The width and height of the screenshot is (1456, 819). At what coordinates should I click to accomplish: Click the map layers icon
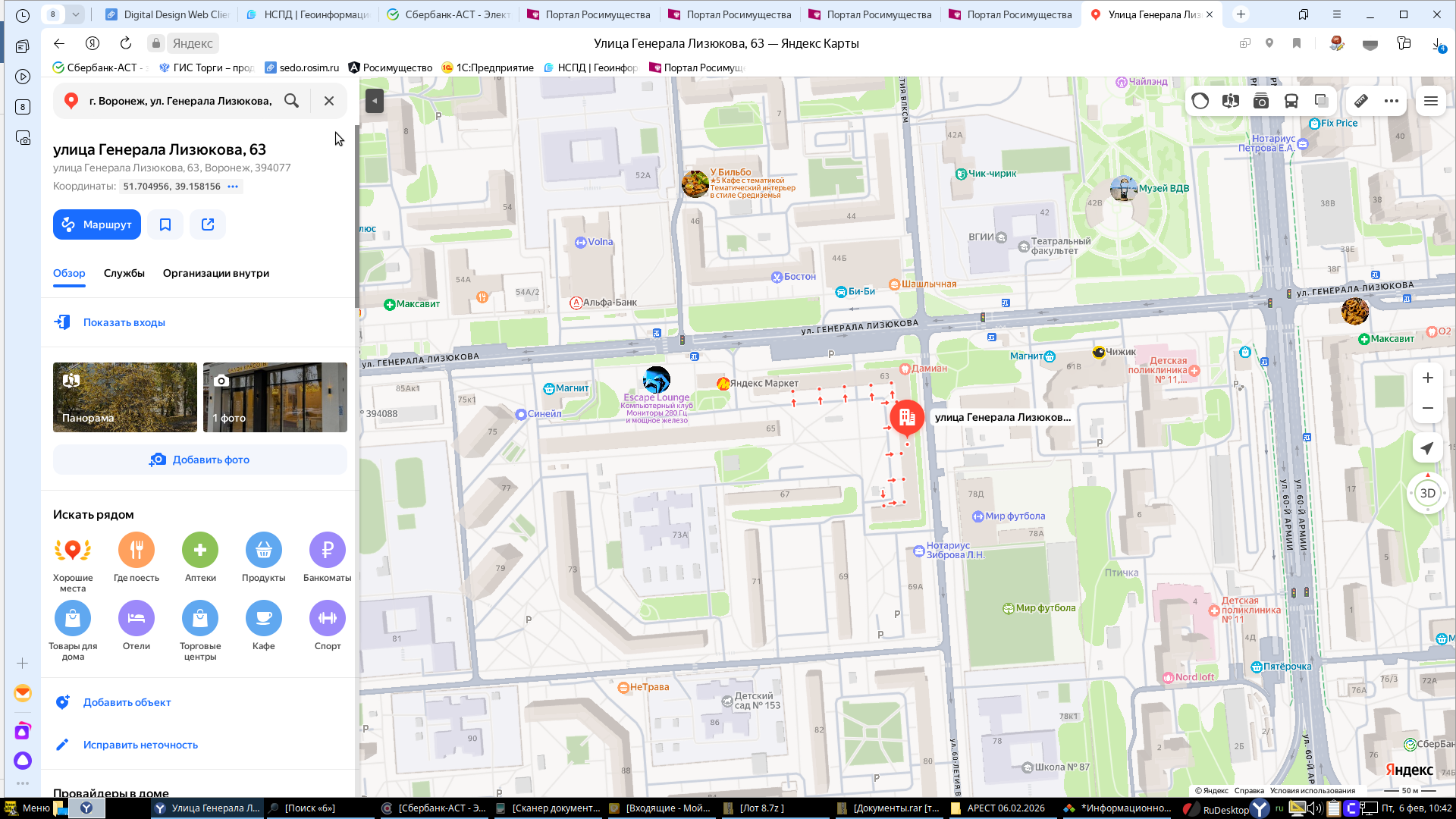pyautogui.click(x=1321, y=101)
